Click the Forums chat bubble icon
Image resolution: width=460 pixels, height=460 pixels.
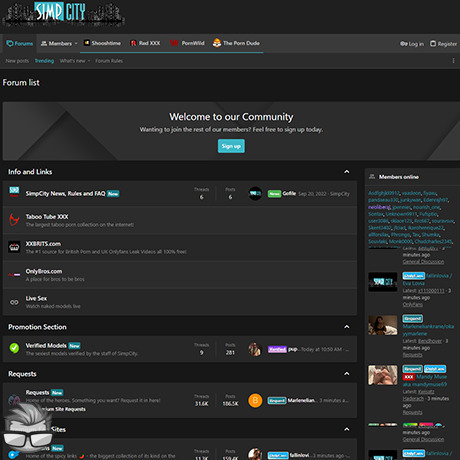[10, 43]
